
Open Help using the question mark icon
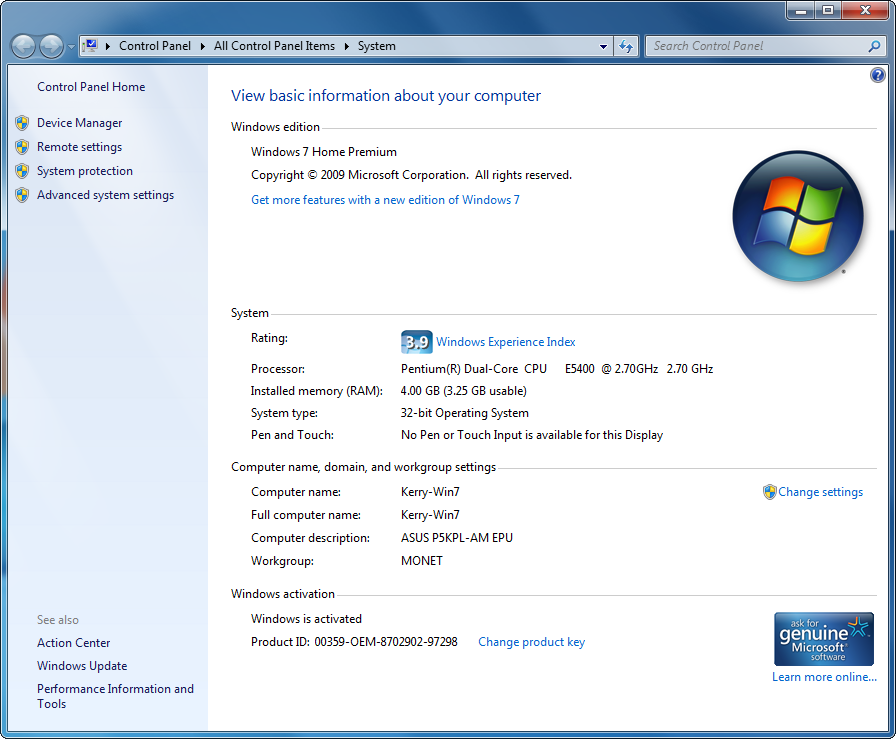878,75
